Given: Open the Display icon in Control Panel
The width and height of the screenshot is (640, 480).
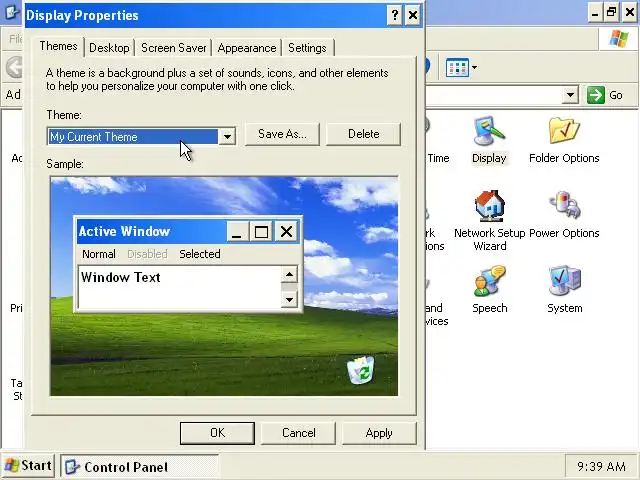Looking at the screenshot, I should (489, 140).
